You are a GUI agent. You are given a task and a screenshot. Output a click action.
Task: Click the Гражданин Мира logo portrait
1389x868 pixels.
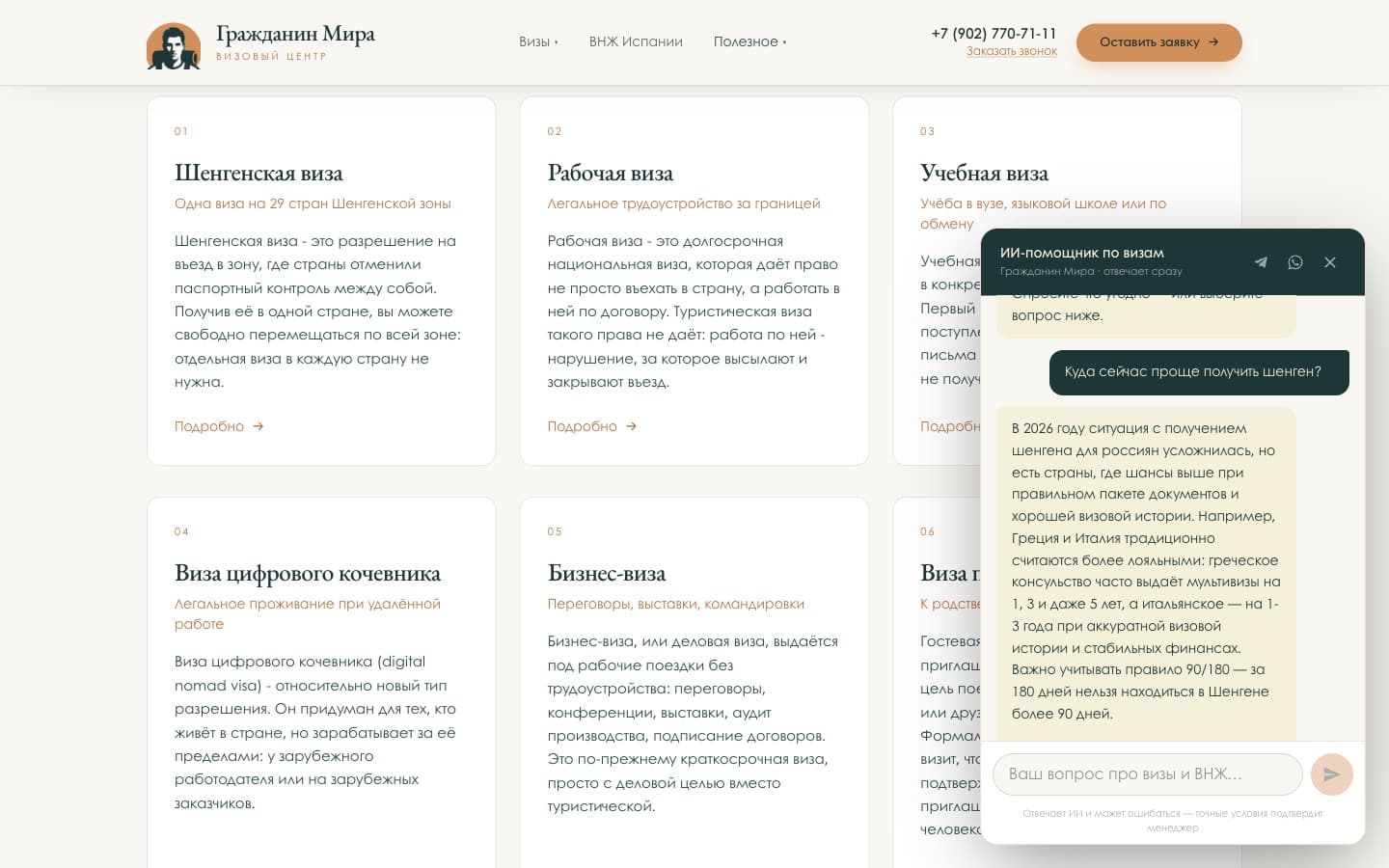click(174, 45)
